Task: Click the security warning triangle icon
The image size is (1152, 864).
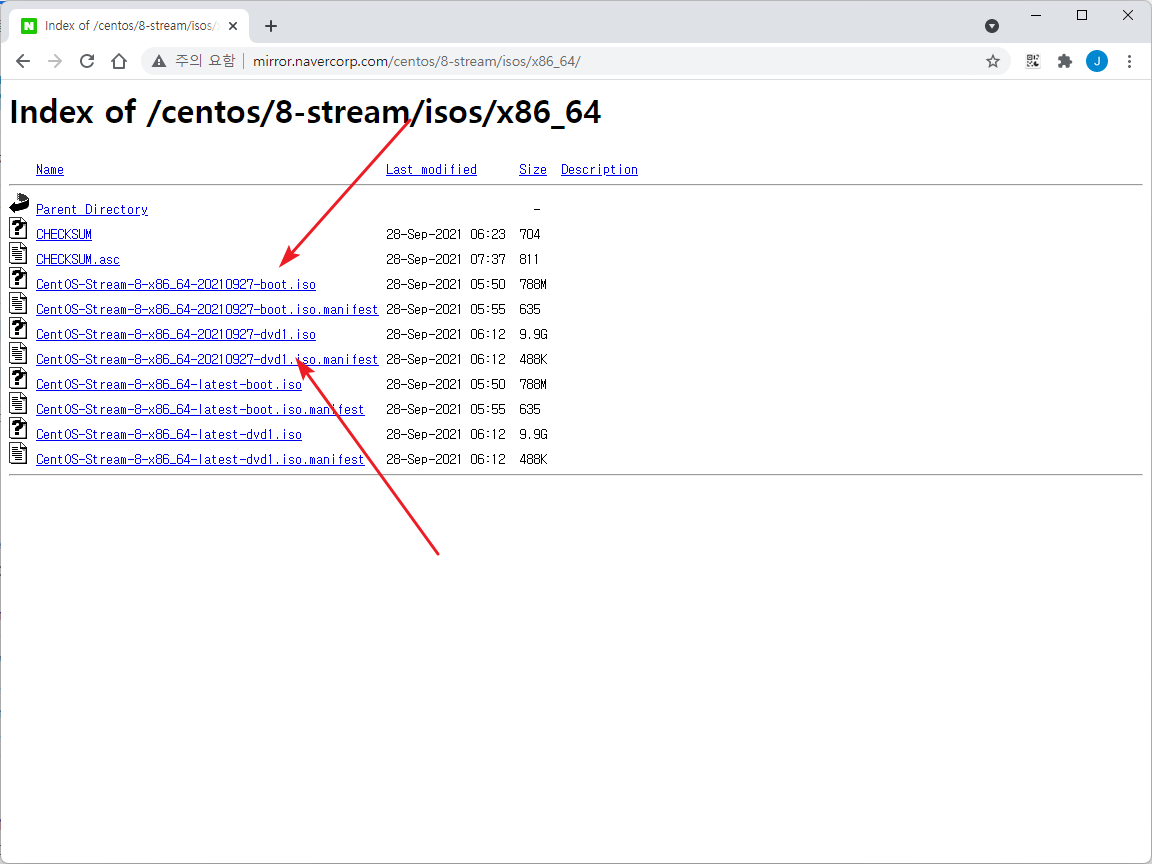Action: click(159, 62)
